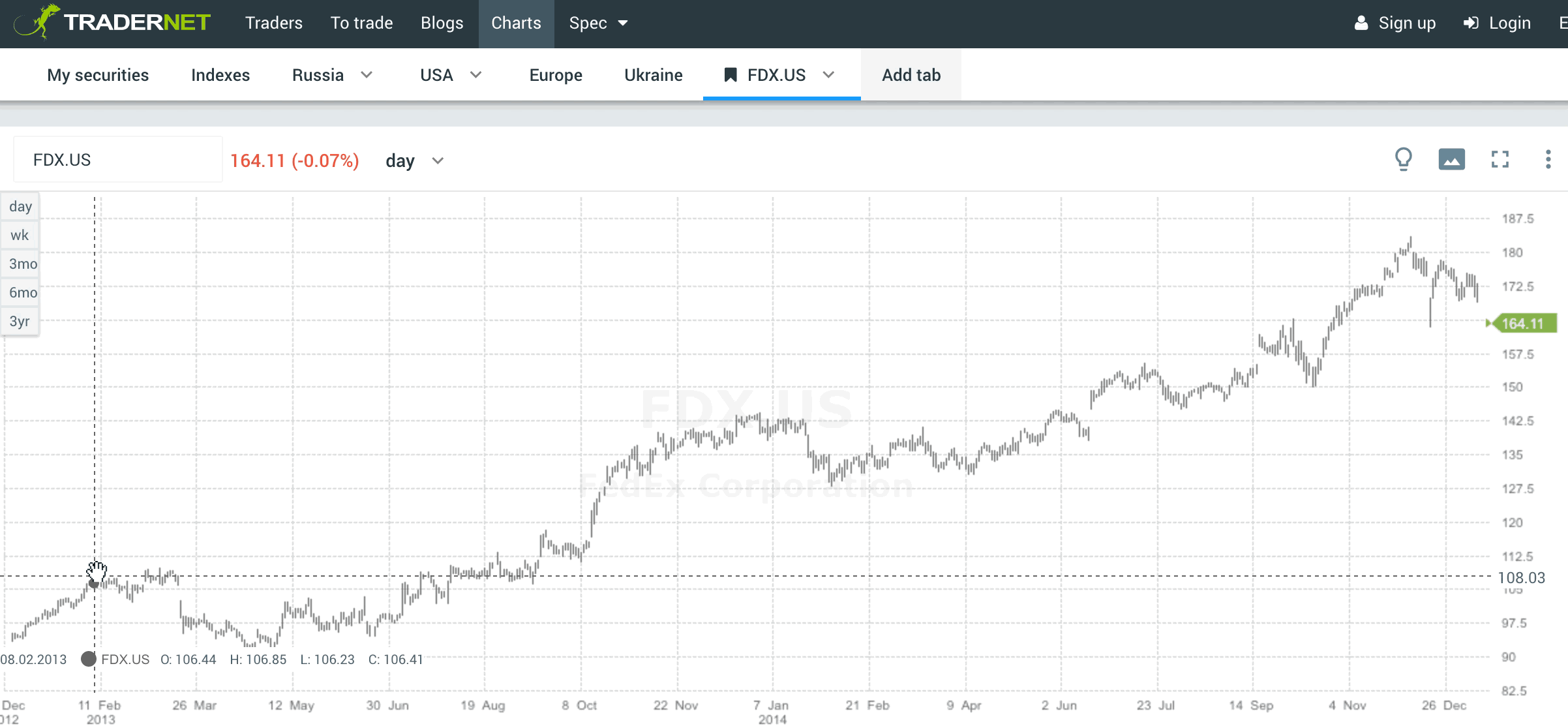Image resolution: width=1568 pixels, height=728 pixels.
Task: Open the day interval dropdown
Action: click(414, 160)
